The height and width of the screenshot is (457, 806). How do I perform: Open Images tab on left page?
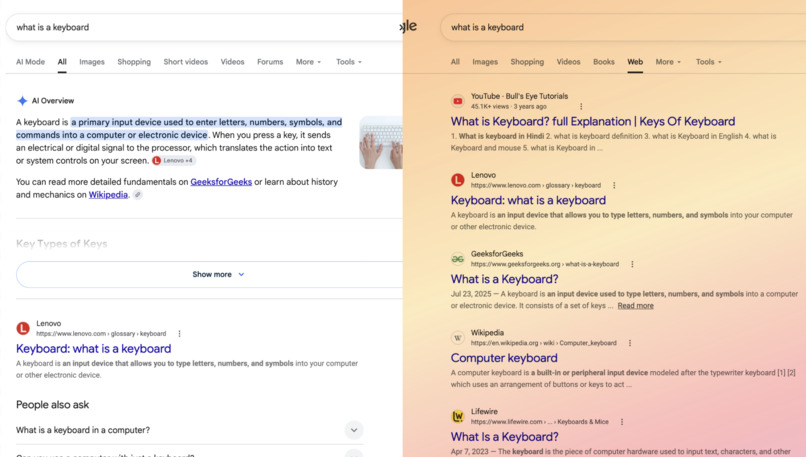pos(92,62)
